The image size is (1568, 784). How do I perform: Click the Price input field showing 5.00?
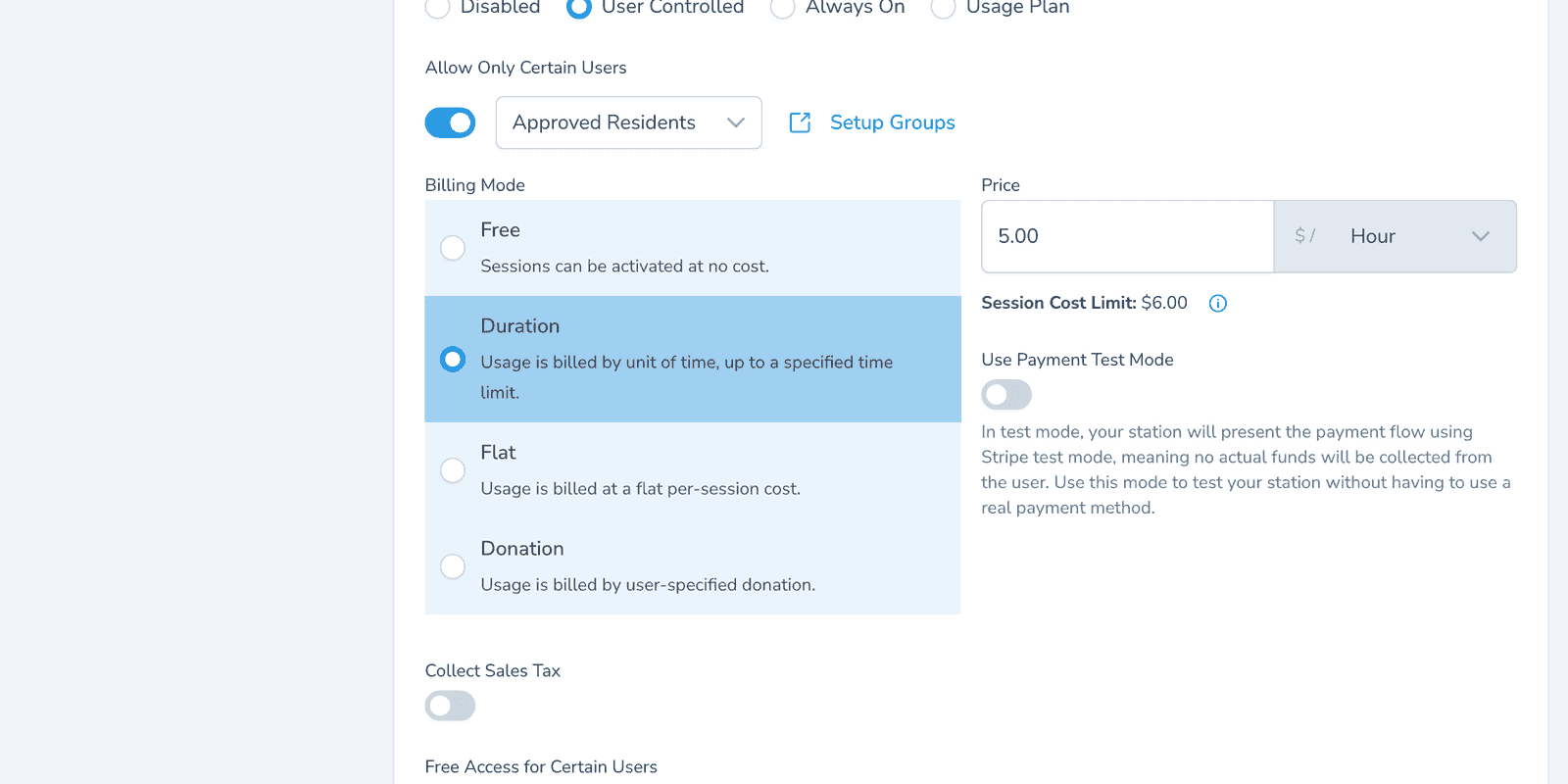tap(1127, 236)
